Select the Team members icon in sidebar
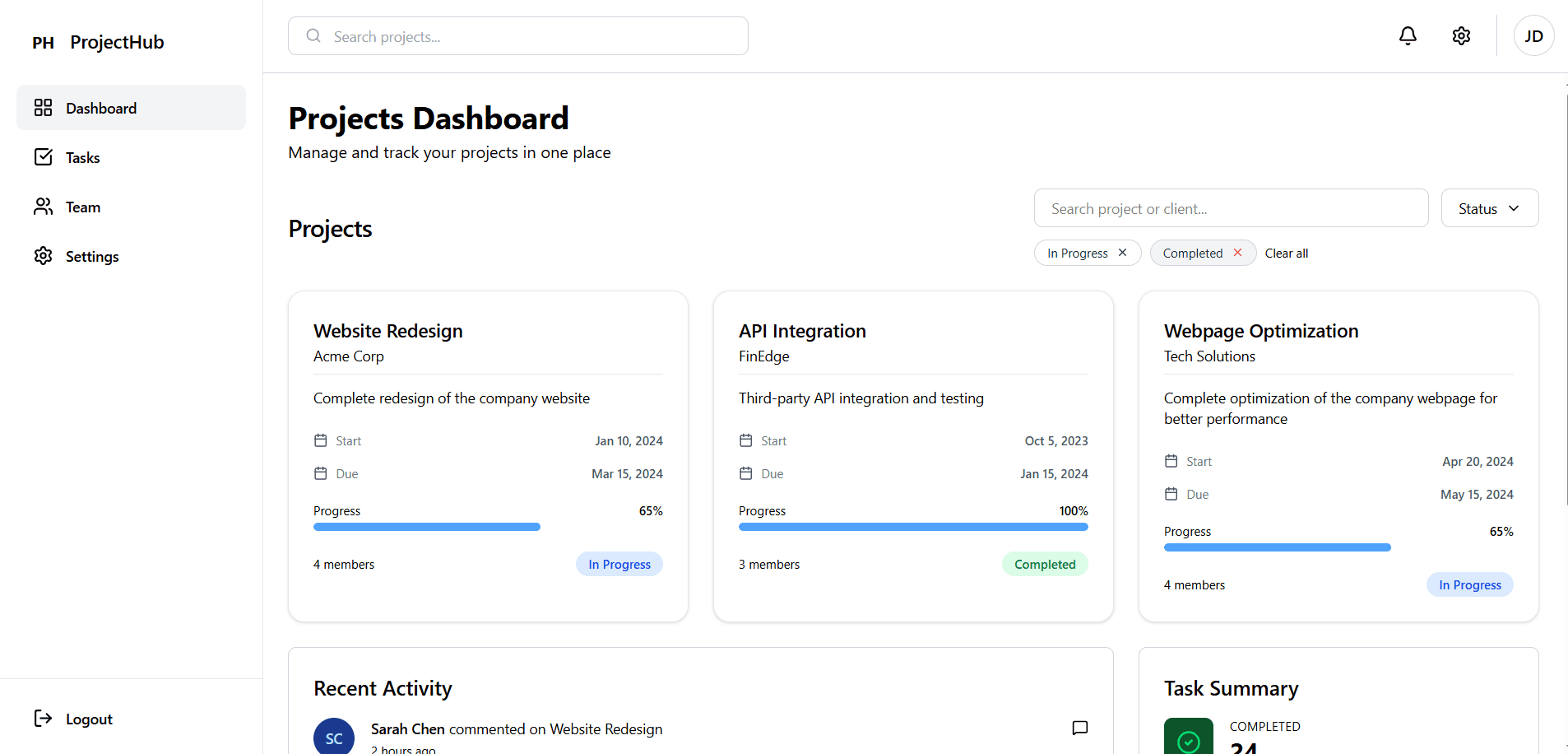1568x754 pixels. click(x=44, y=207)
